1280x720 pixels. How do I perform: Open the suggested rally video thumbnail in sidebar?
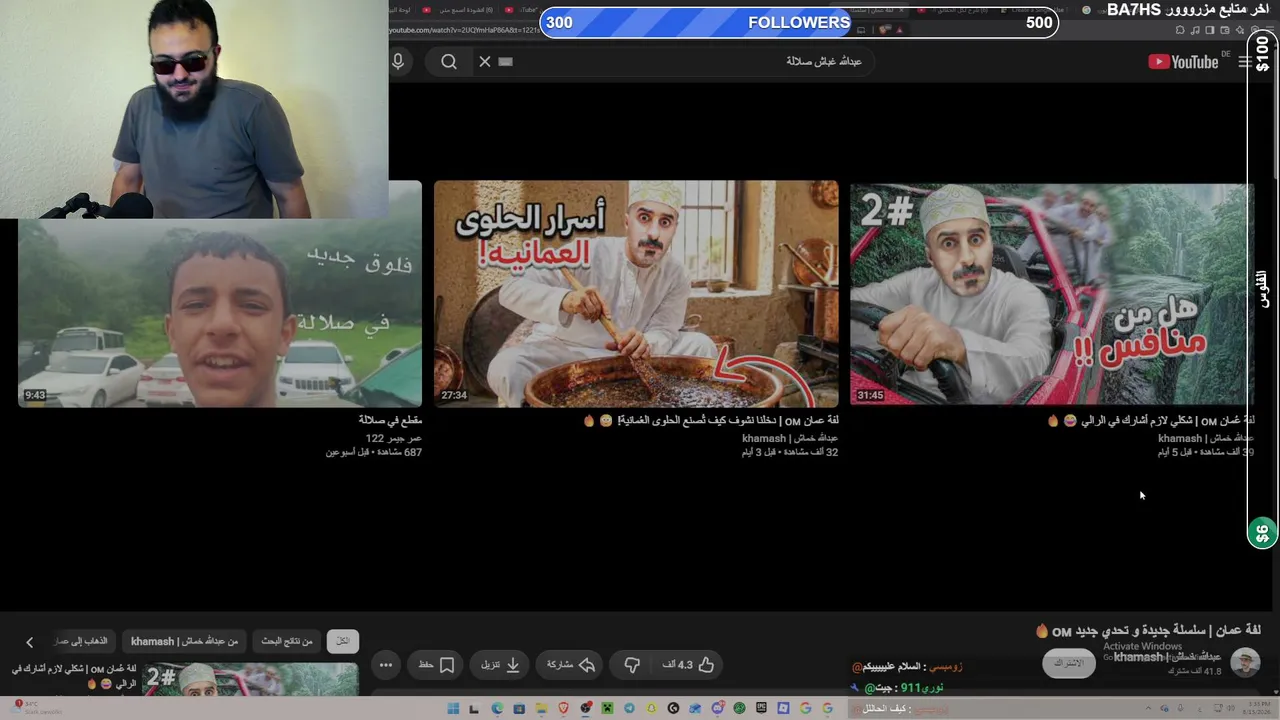click(251, 679)
